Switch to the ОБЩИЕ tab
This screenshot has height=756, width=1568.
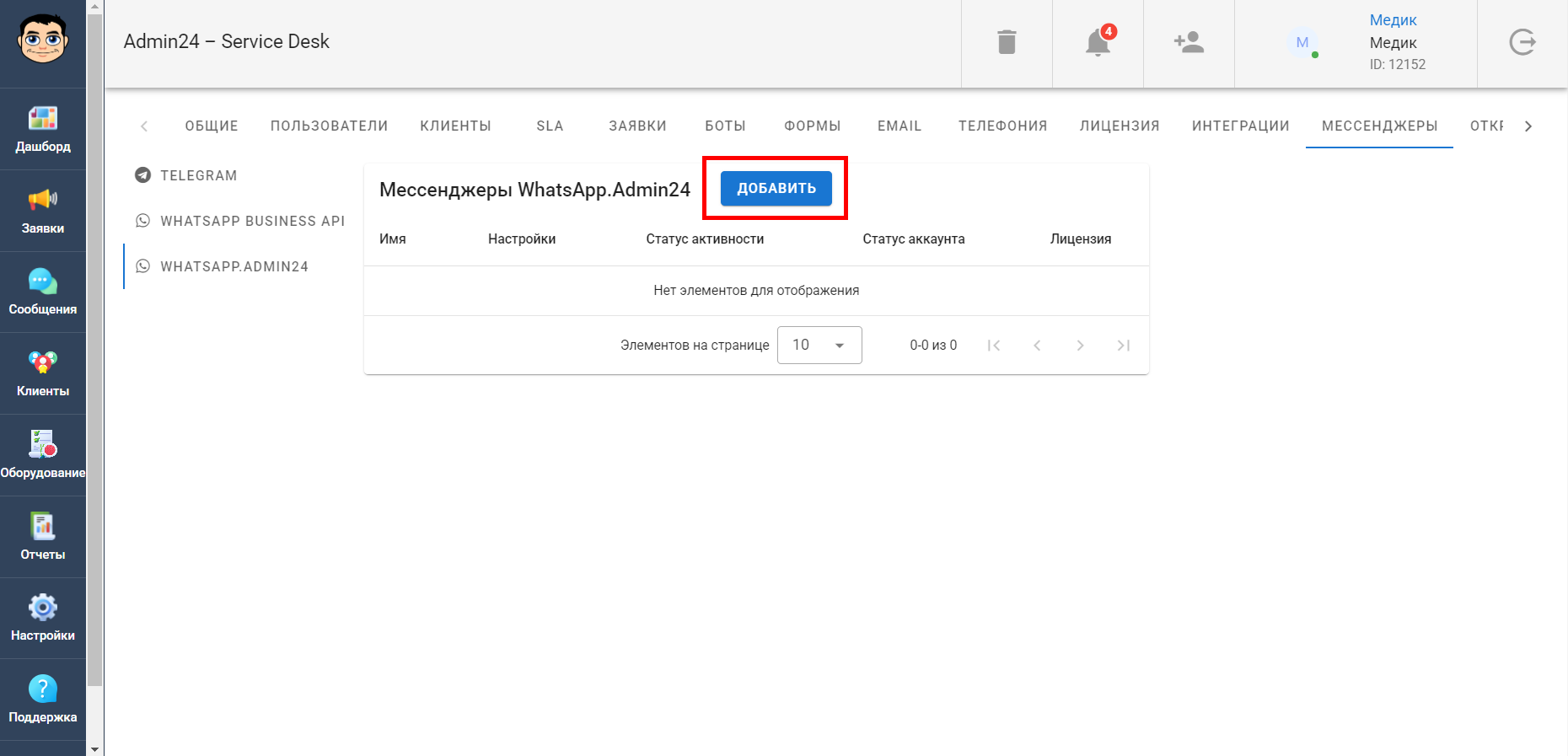point(212,126)
